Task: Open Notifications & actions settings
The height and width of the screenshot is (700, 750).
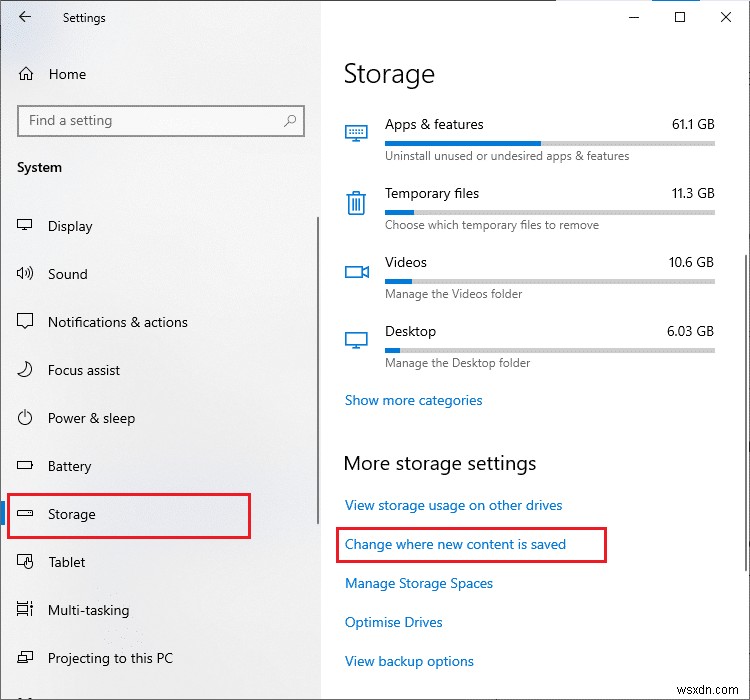Action: 117,322
